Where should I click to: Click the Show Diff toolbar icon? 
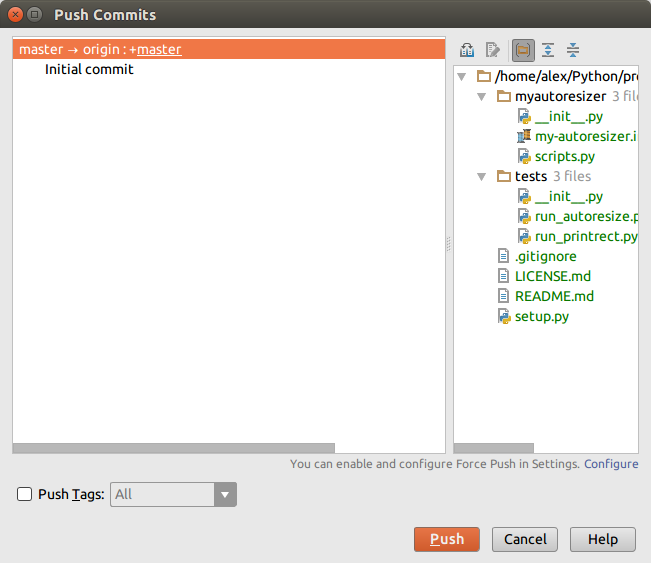pyautogui.click(x=467, y=50)
